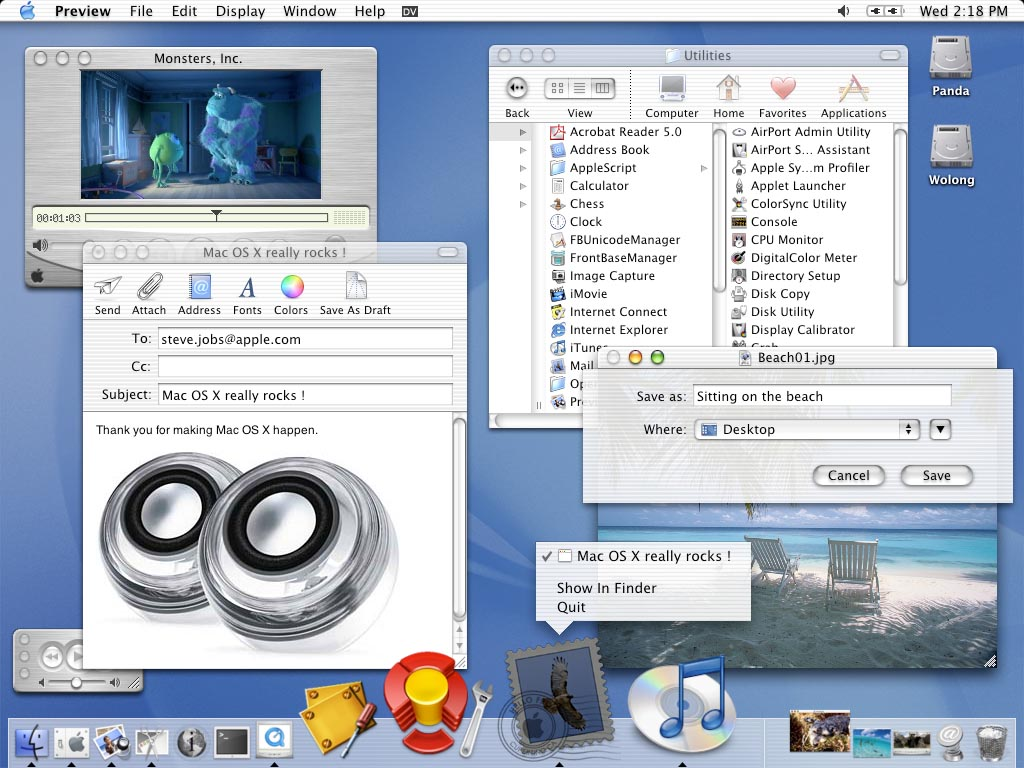Open the Display menu

point(240,11)
